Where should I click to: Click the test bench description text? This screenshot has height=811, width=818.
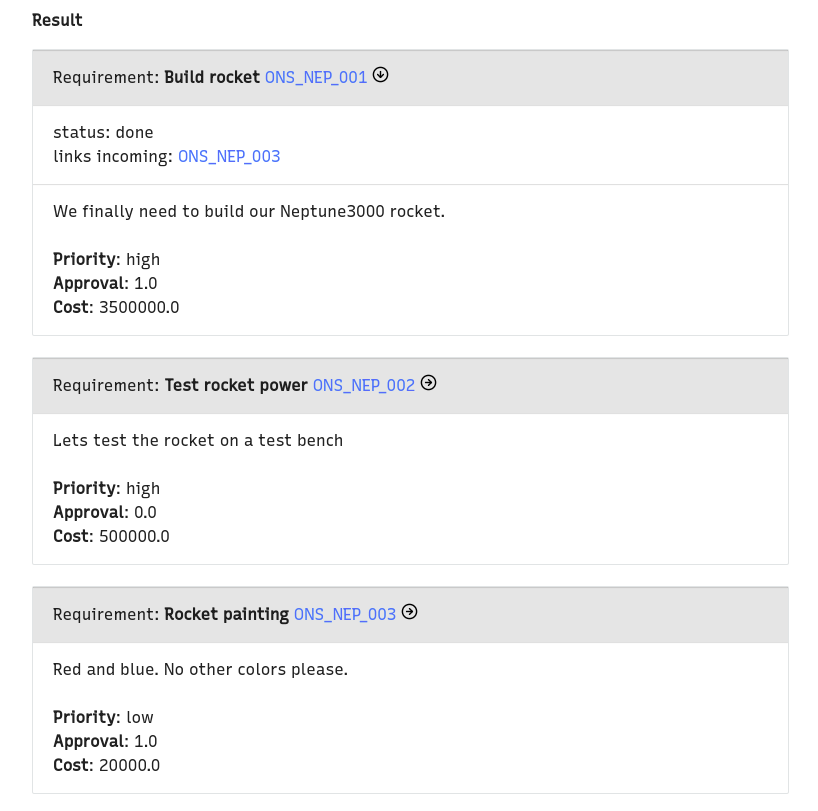pyautogui.click(x=198, y=440)
